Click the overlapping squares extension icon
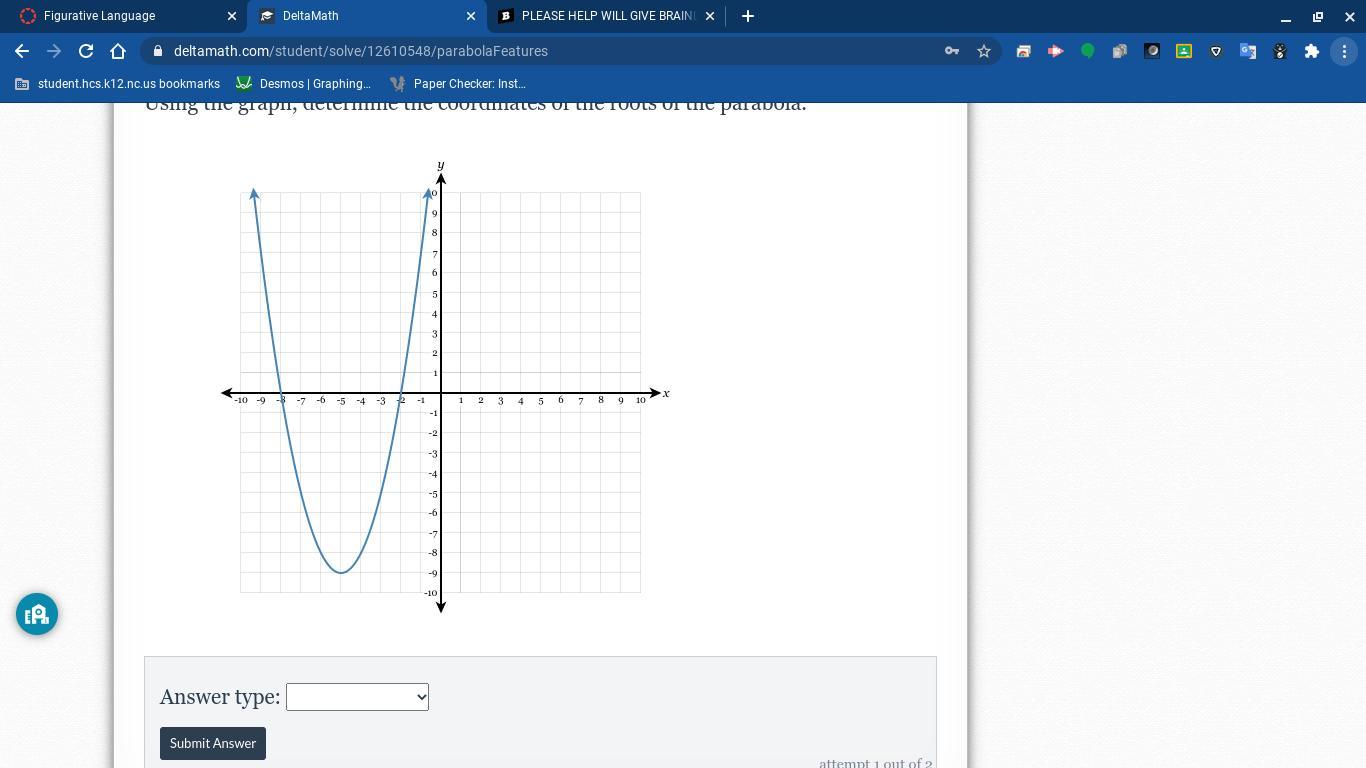The image size is (1366, 768). (x=1120, y=51)
